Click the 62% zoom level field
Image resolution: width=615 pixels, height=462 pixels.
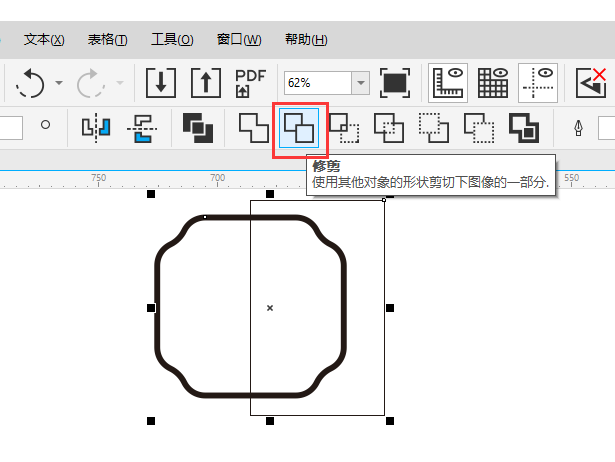pos(318,83)
